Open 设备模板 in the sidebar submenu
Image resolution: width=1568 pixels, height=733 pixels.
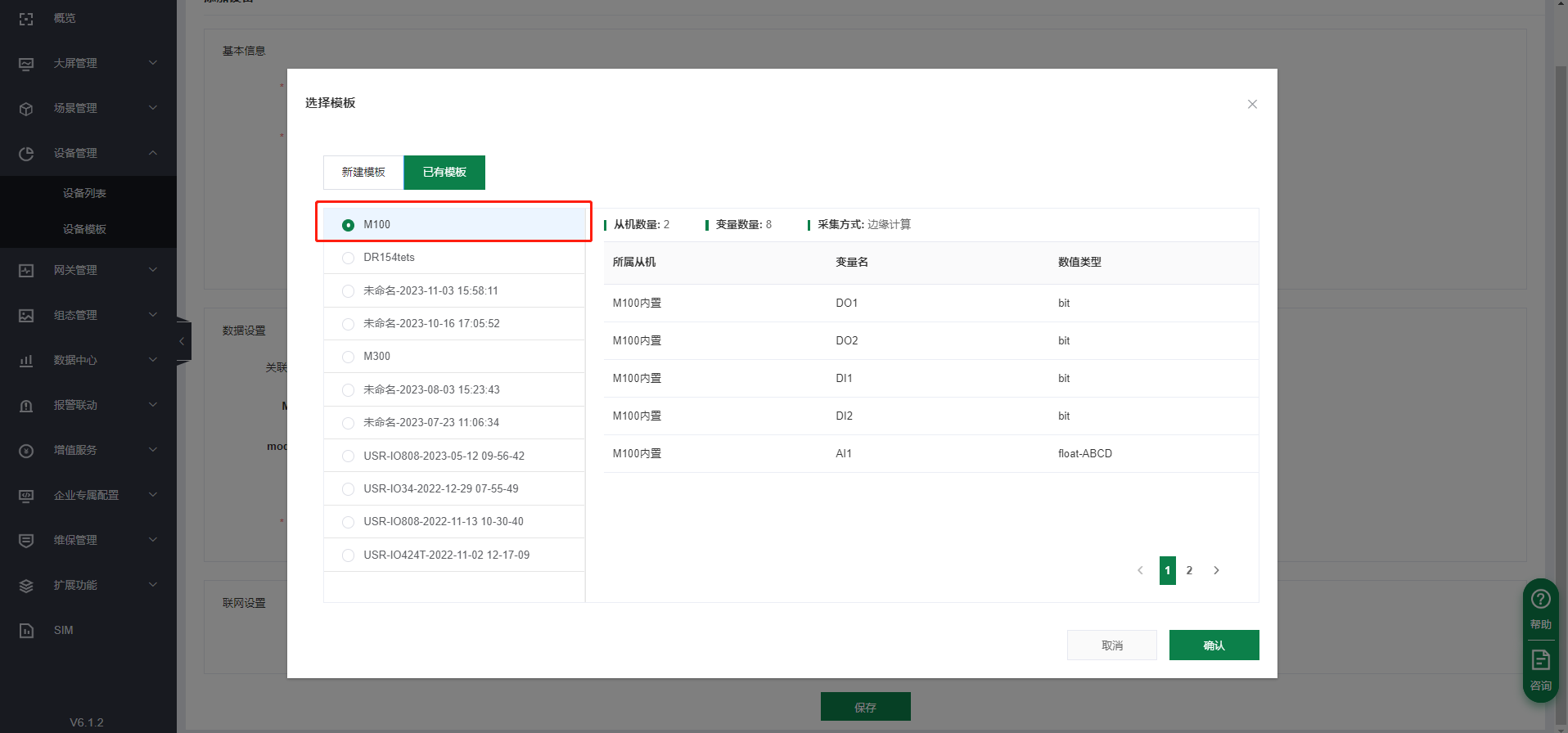point(84,229)
